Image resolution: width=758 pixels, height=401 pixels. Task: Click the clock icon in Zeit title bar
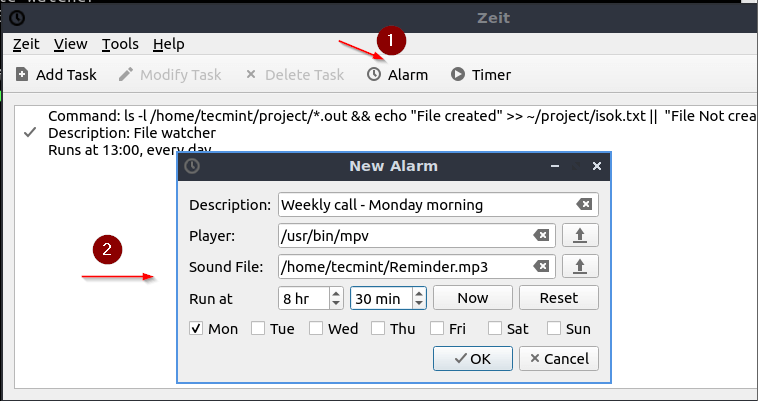pos(17,18)
